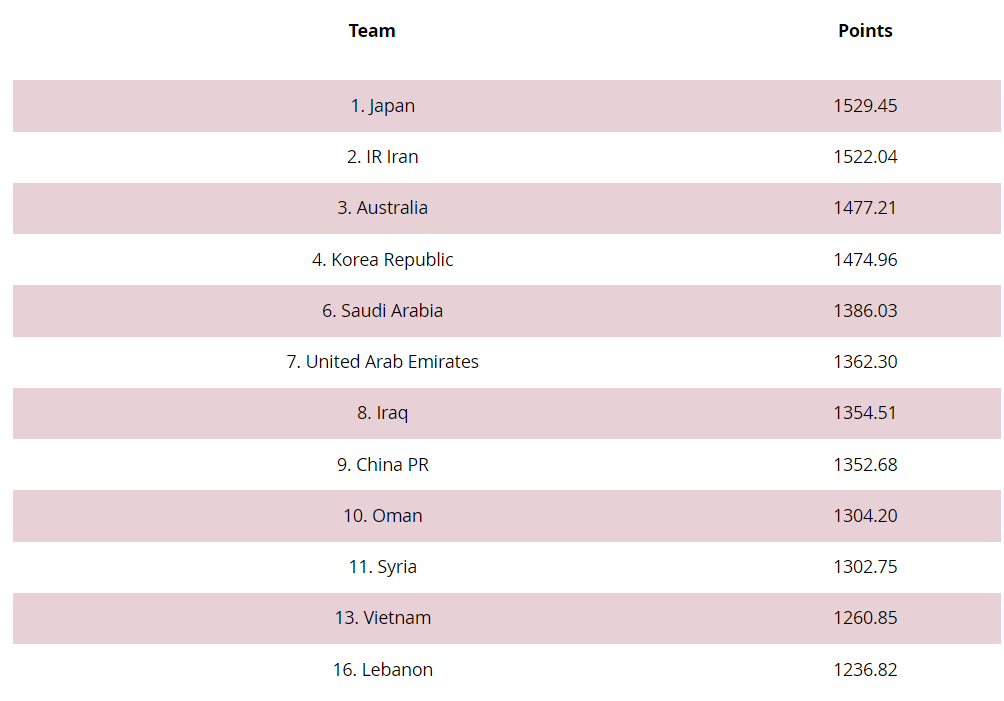Select the 10. Oman team cell

[382, 516]
